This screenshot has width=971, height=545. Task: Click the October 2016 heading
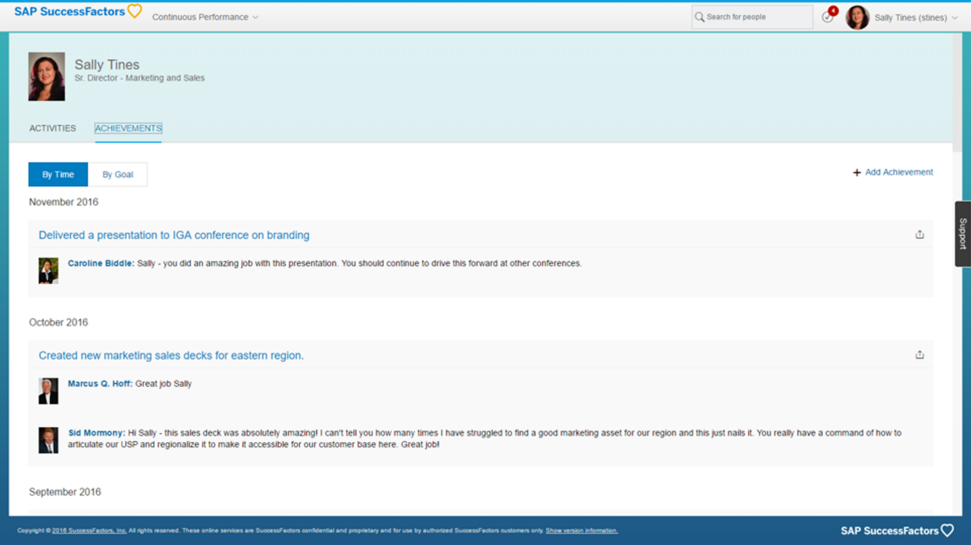tap(58, 323)
